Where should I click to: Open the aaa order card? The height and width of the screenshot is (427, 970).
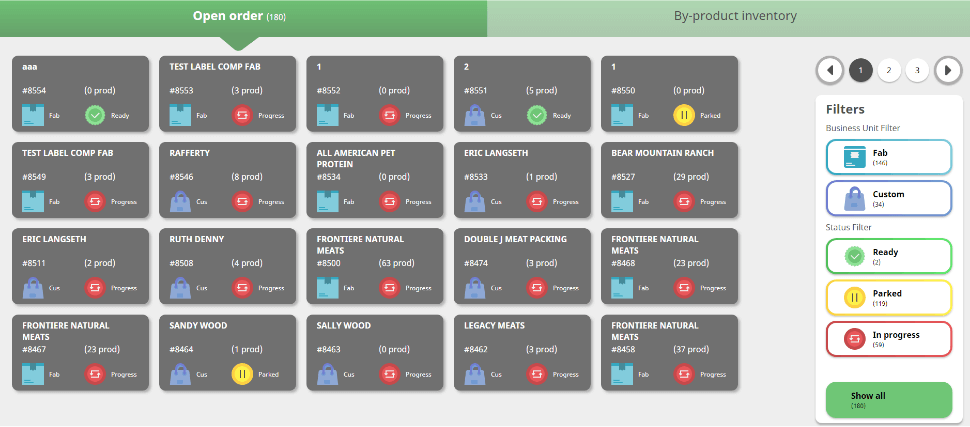[x=80, y=94]
